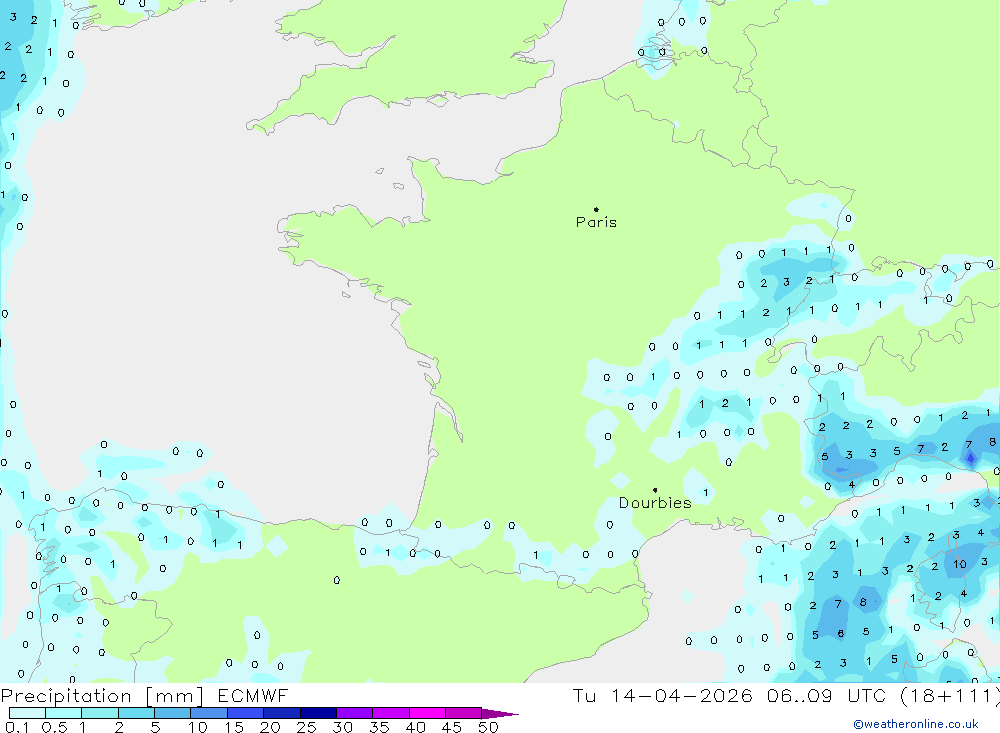Pick the 15–20 mm legend color
Screen dimensions: 1000x733
[246, 713]
